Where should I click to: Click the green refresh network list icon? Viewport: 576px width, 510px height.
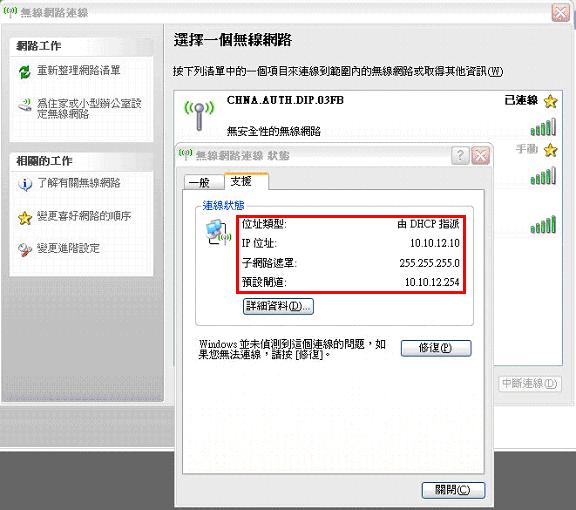[25, 71]
